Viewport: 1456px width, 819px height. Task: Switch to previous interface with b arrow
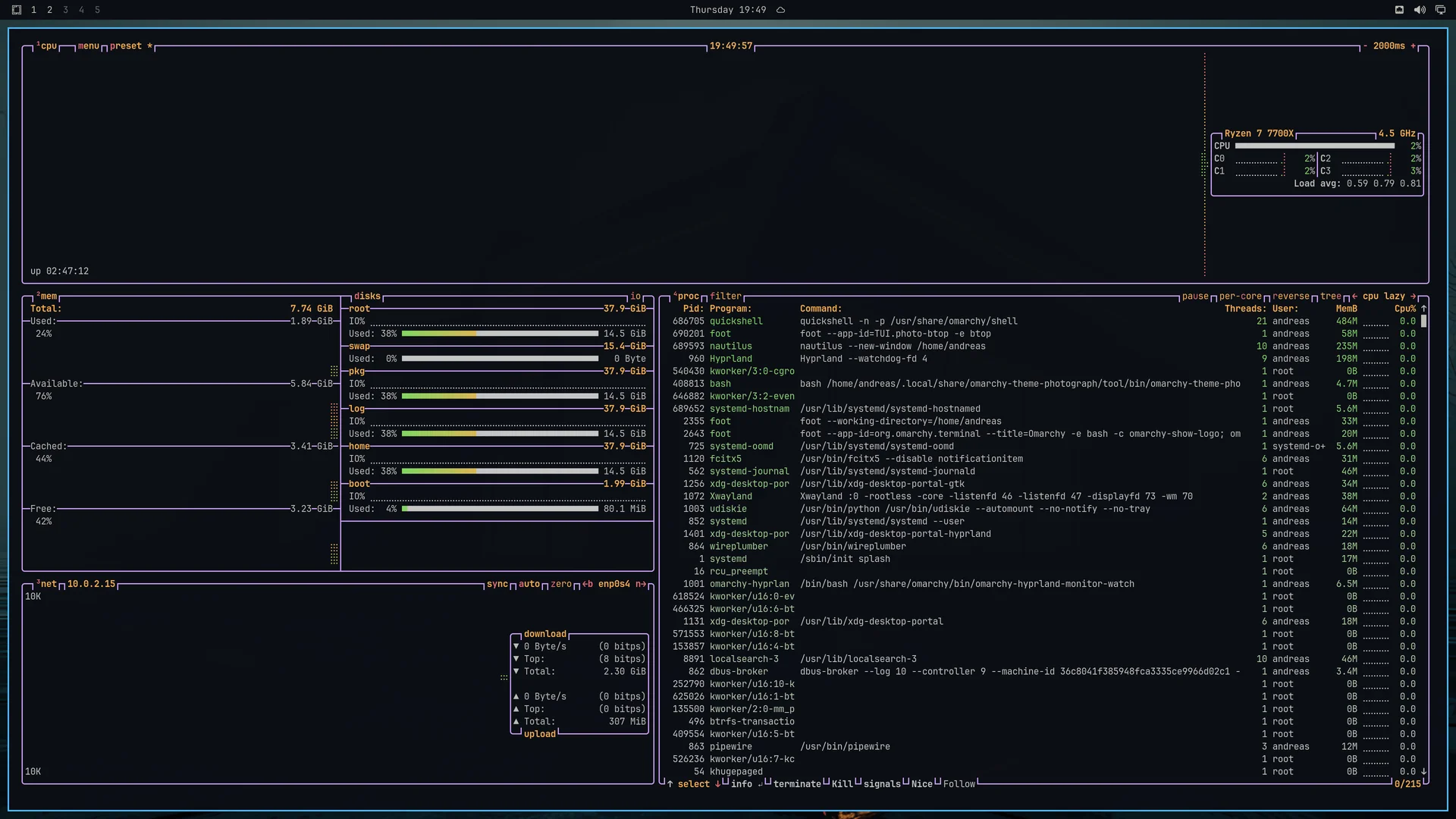(x=588, y=584)
